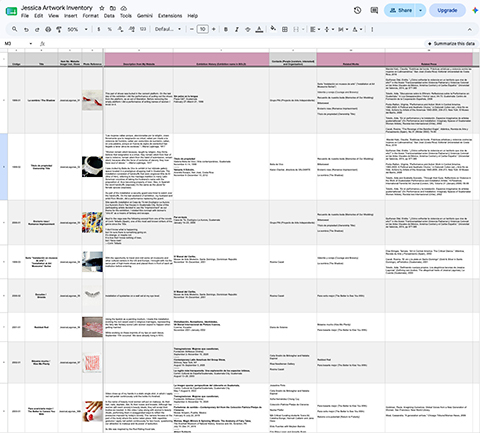480x433 pixels.
Task: Star the Jessica Artwork Inventory document
Action: pyautogui.click(x=102, y=8)
